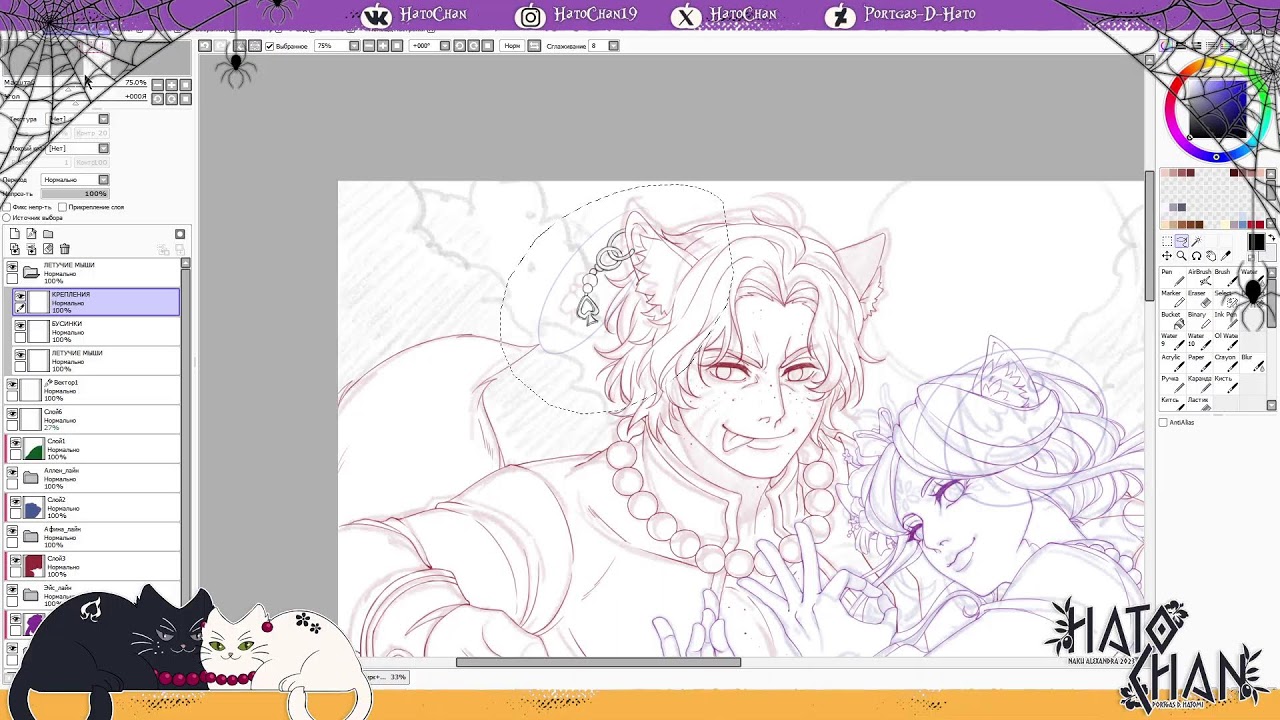Select the Bucket fill tool
This screenshot has height=720, width=1280.
[x=1171, y=320]
